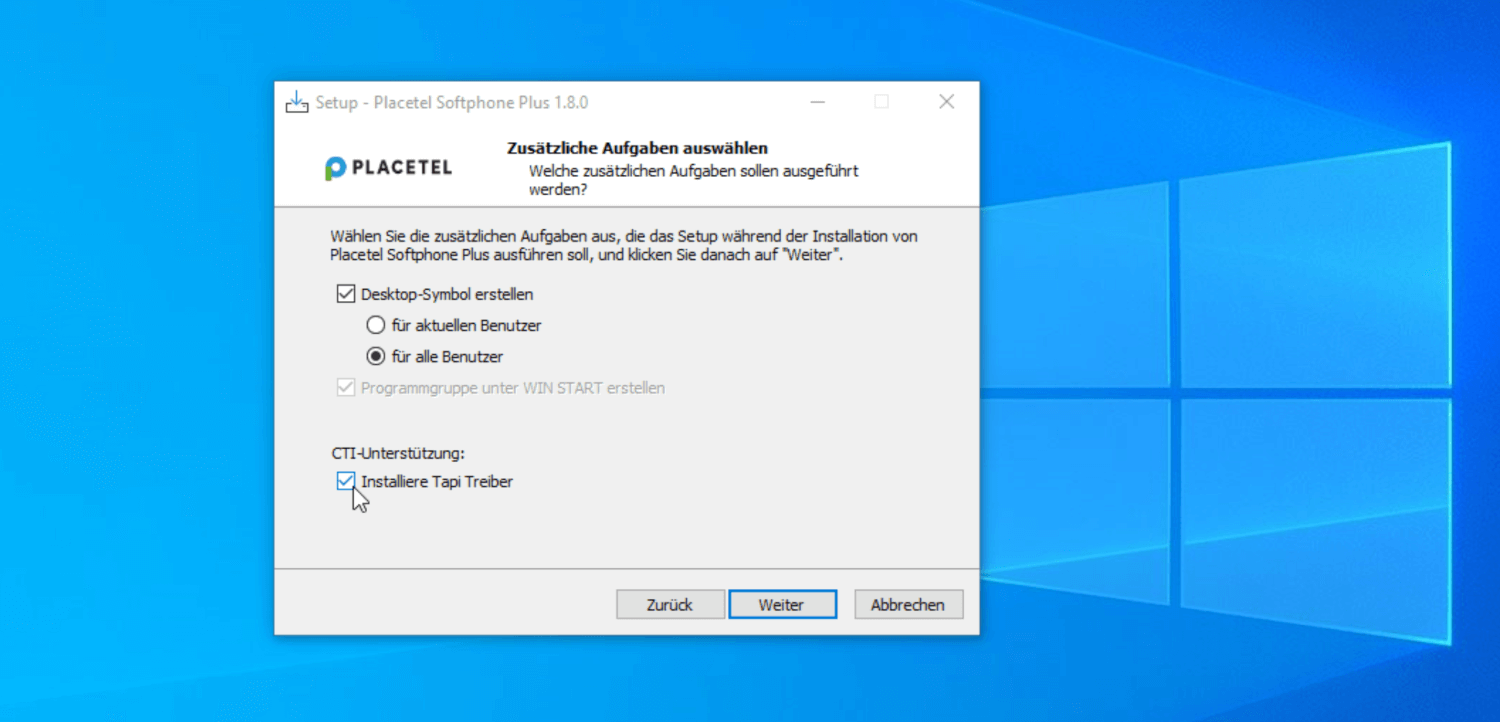The width and height of the screenshot is (1500, 722).
Task: Select the für aktuellen Benutzer radio option
Action: [376, 326]
